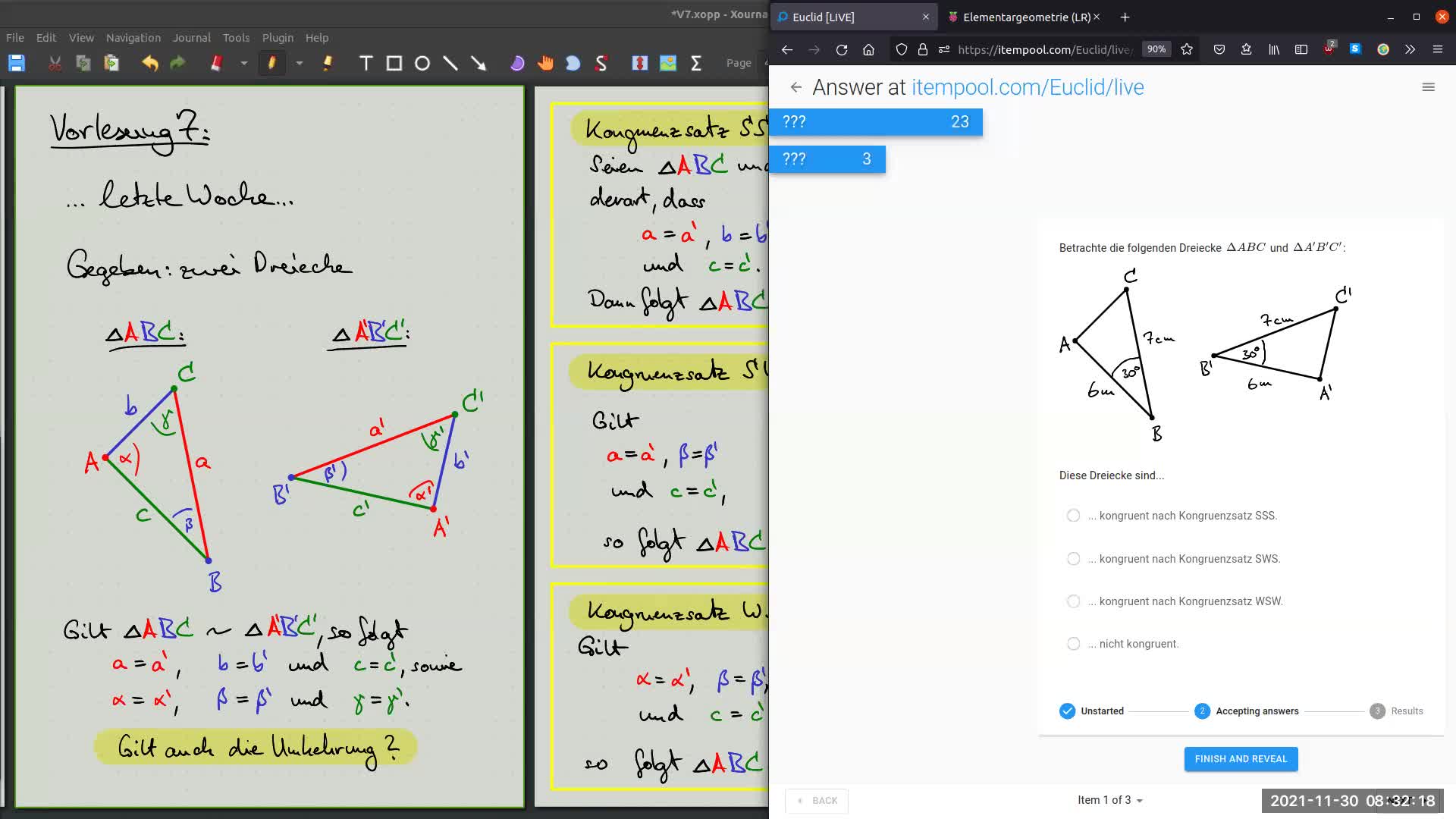Open the insert LaTeX sigma tool
The width and height of the screenshot is (1456, 819).
(x=695, y=64)
